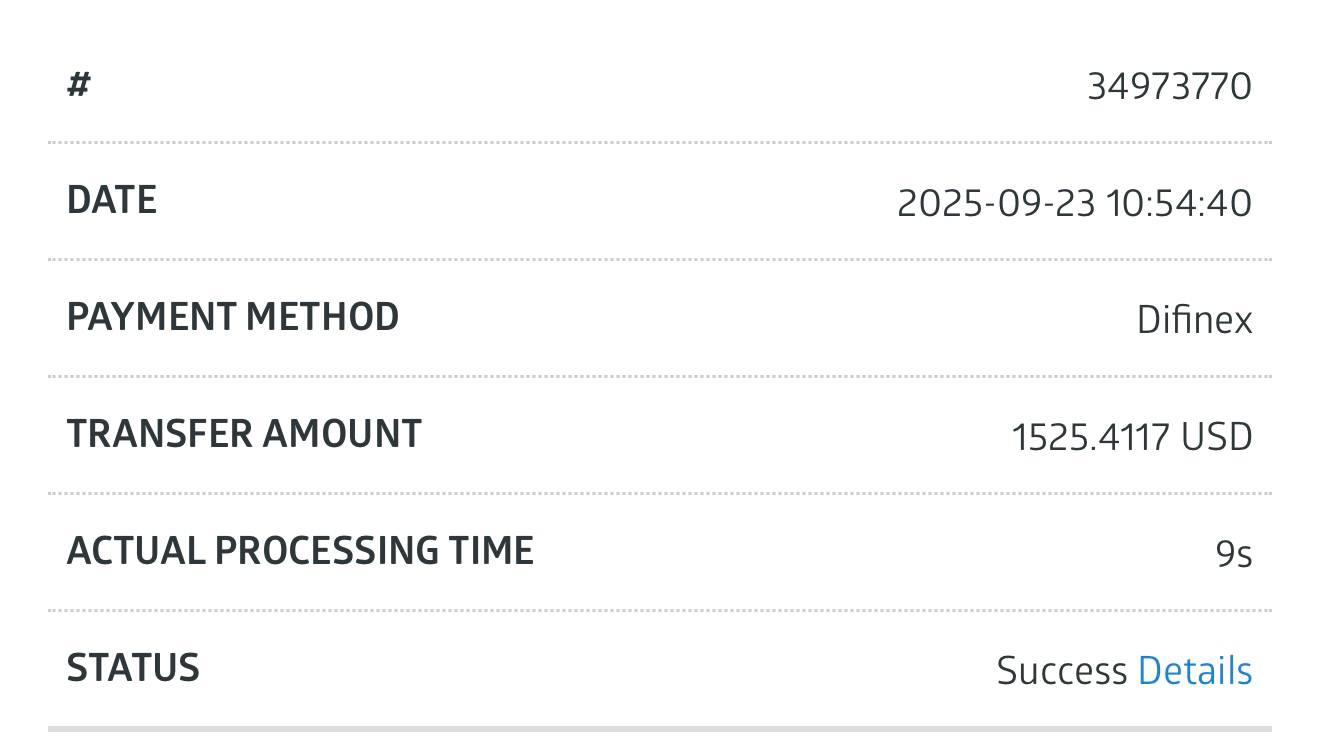Click the USD currency text

coord(1216,438)
